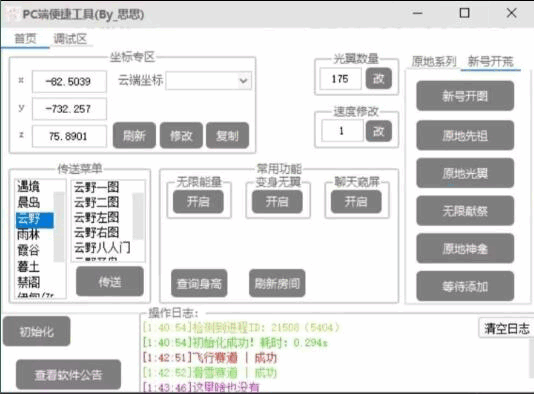Enable 变身无翼 with its 开启 button

277,202
